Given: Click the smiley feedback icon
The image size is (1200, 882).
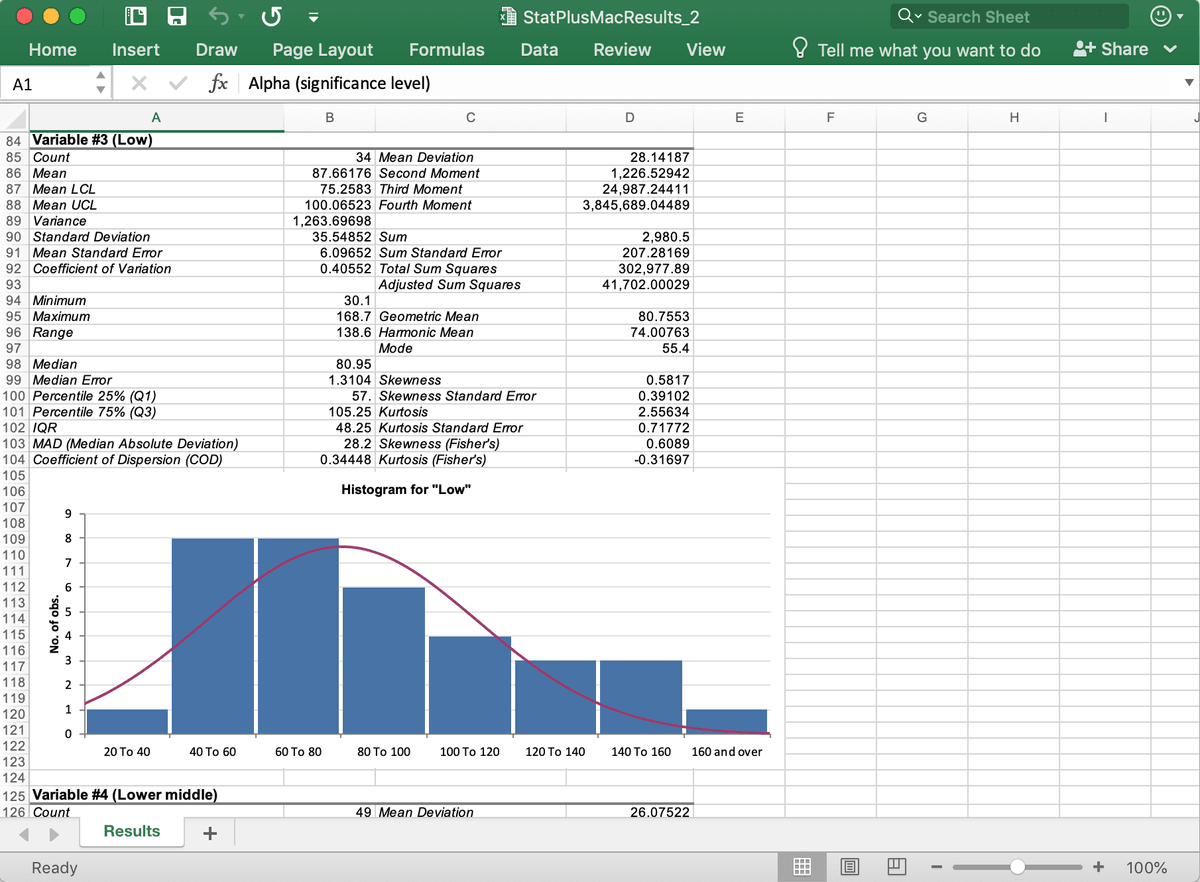Looking at the screenshot, I should 1159,17.
